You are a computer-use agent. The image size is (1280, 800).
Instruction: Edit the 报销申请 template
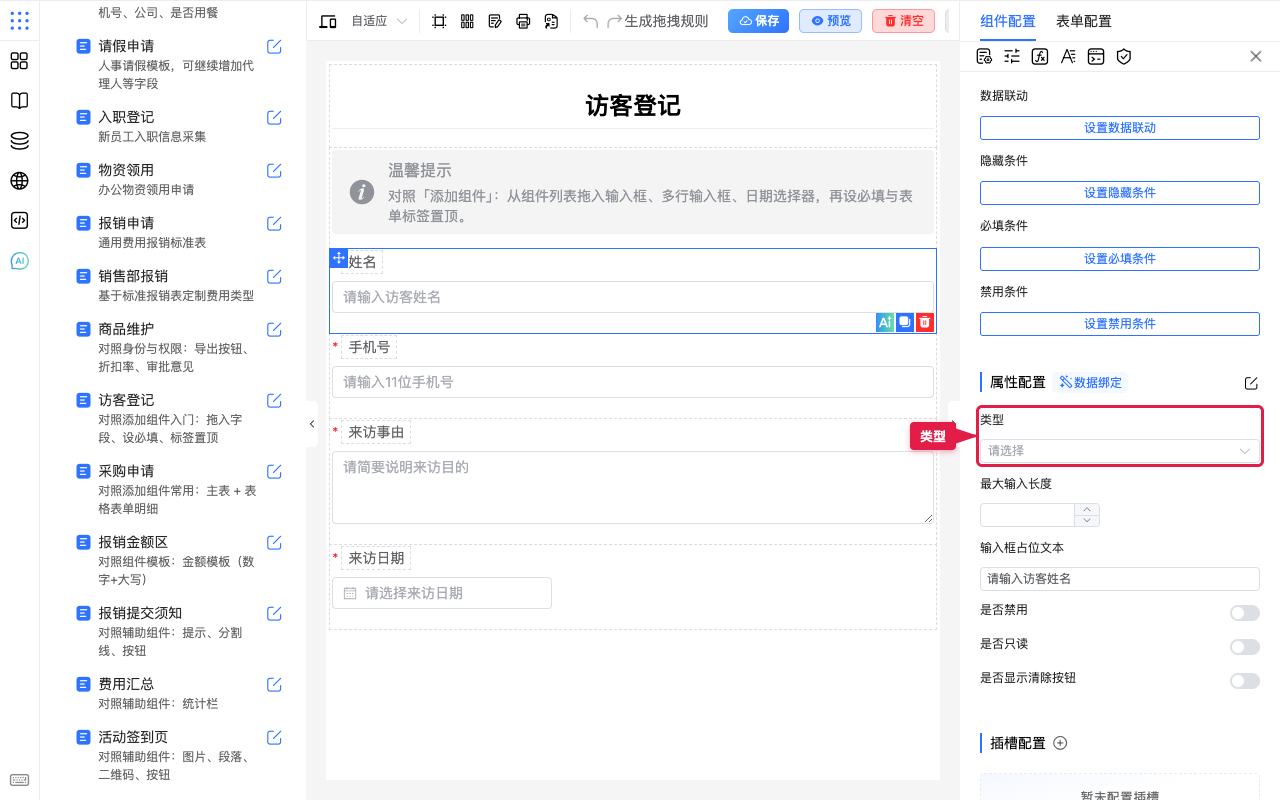pyautogui.click(x=274, y=223)
